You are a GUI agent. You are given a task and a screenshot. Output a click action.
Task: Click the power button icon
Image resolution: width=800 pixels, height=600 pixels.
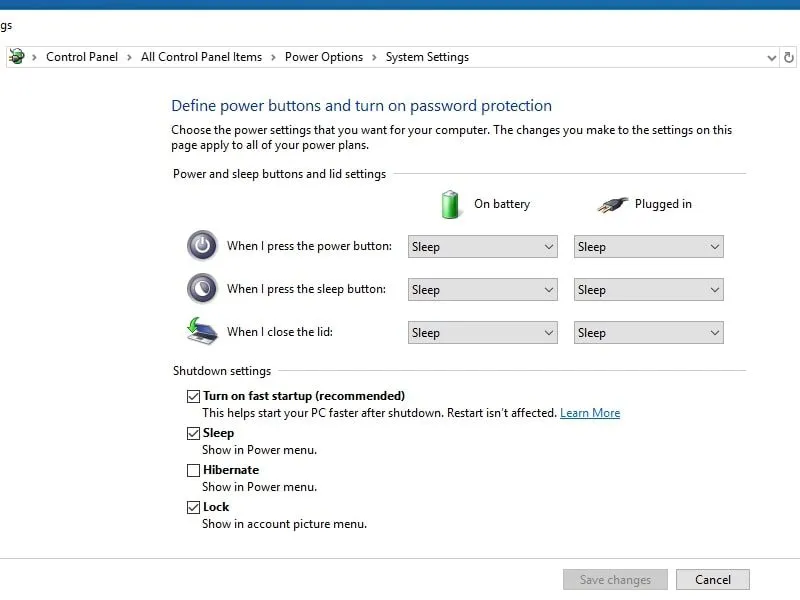[201, 245]
